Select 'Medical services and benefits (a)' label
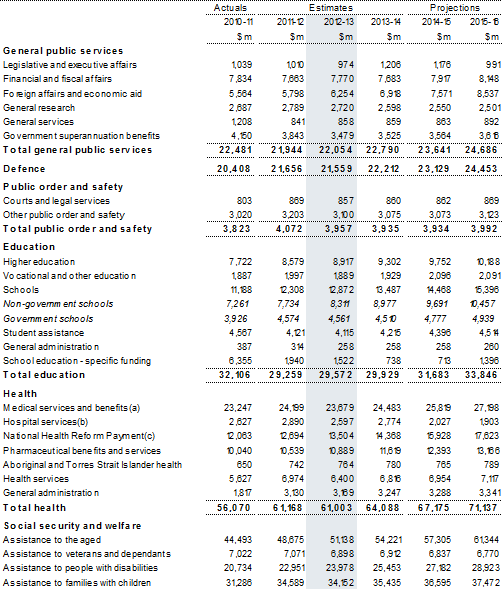 [71, 408]
